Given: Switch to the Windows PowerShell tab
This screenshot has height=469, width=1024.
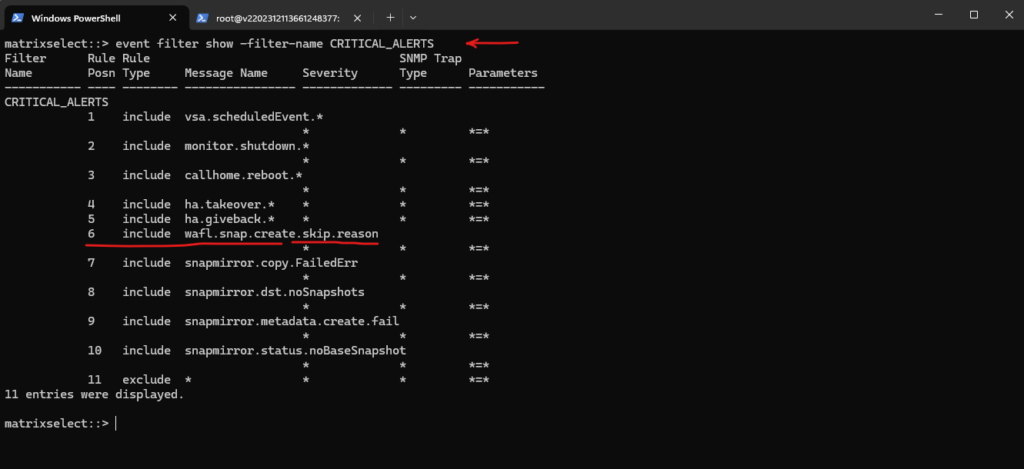Looking at the screenshot, I should click(97, 18).
